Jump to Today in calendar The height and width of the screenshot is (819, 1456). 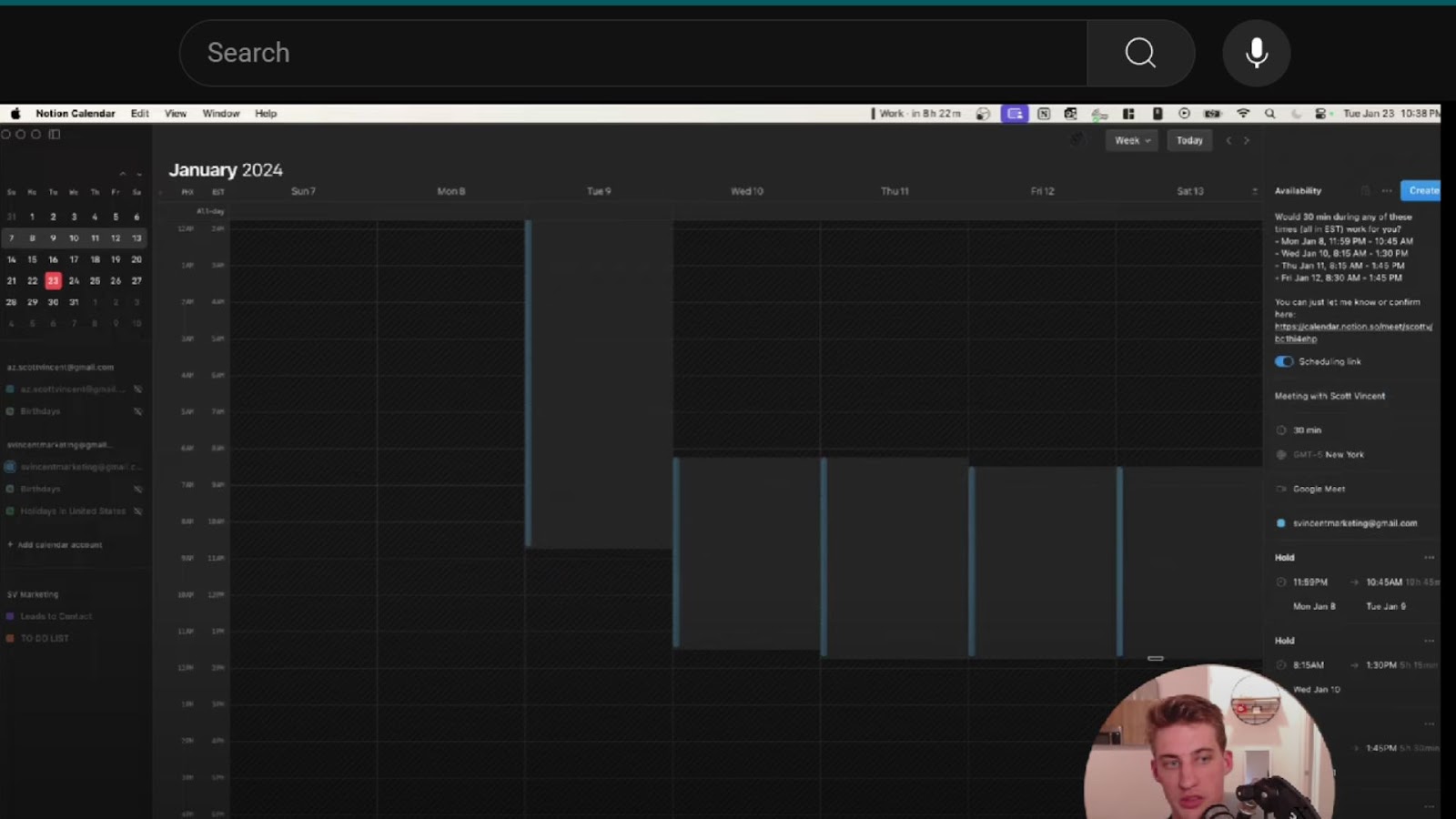point(1189,140)
